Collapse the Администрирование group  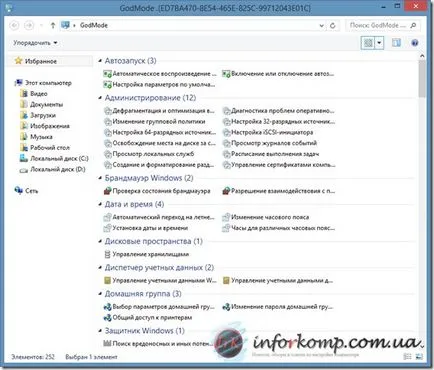click(x=100, y=98)
